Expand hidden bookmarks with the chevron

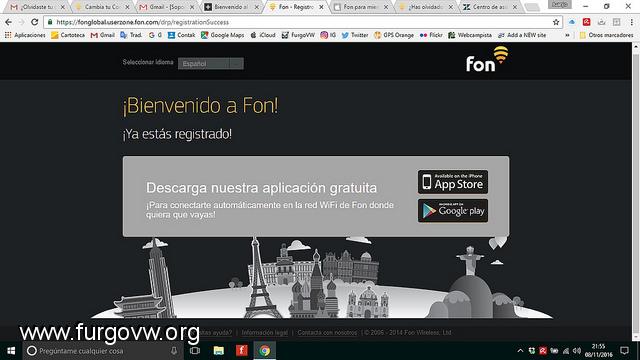pyautogui.click(x=567, y=36)
